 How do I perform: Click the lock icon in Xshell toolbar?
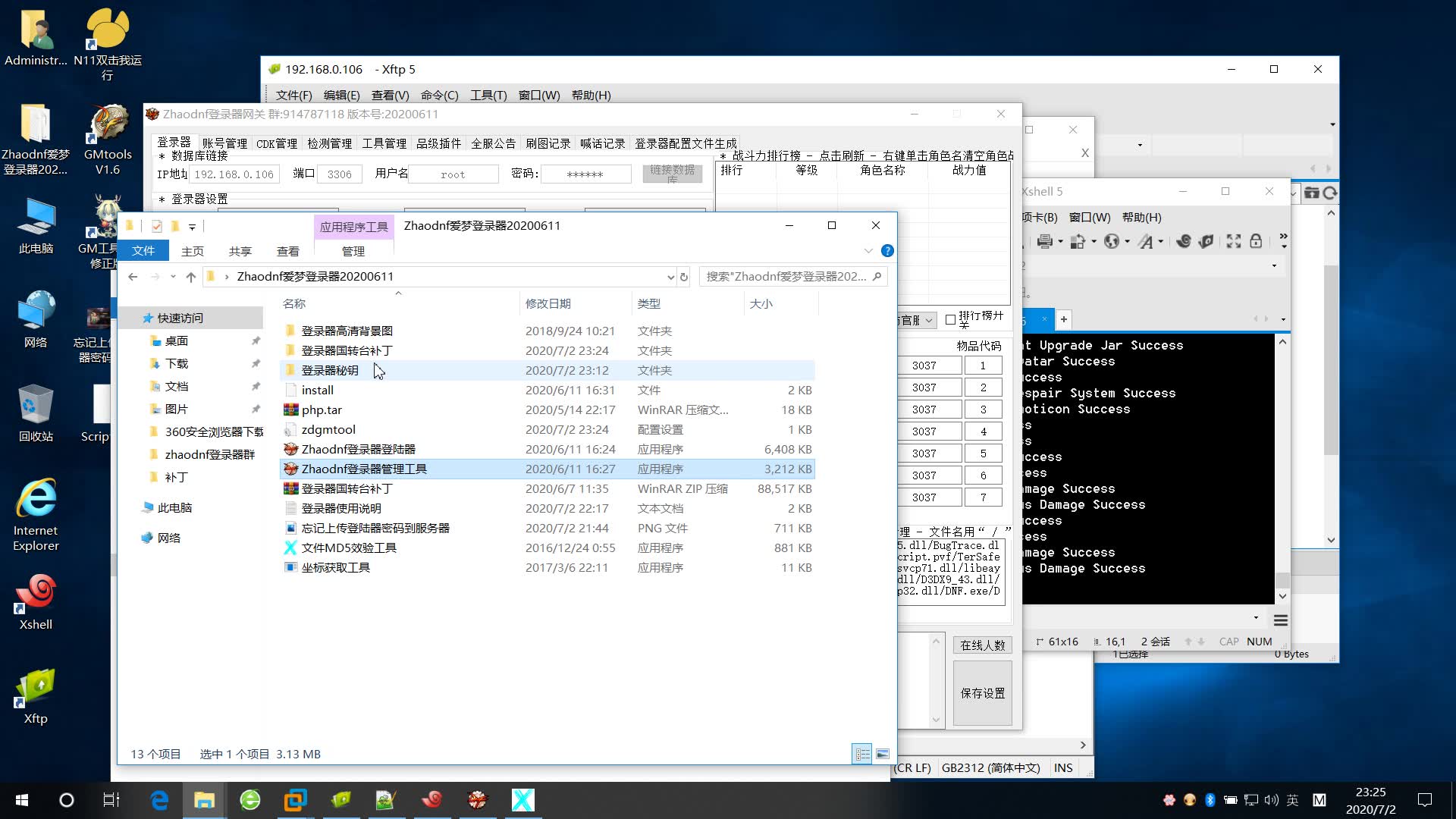tap(1256, 241)
